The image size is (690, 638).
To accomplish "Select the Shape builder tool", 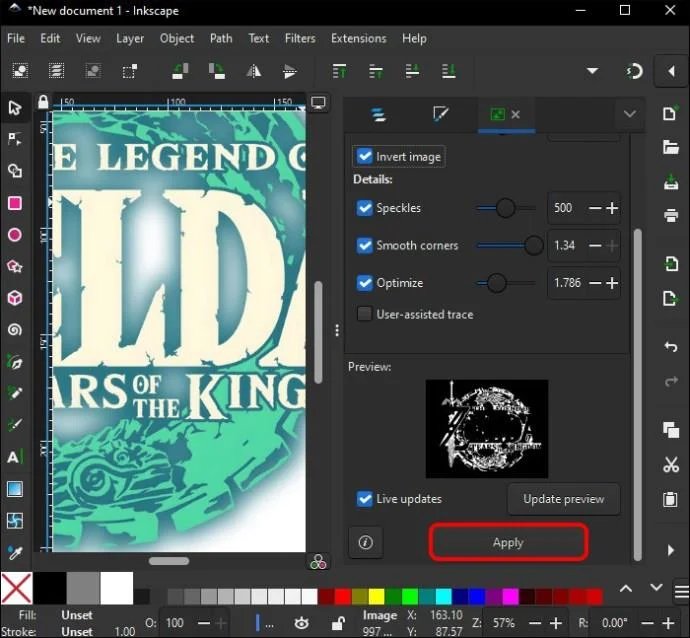I will (x=15, y=171).
